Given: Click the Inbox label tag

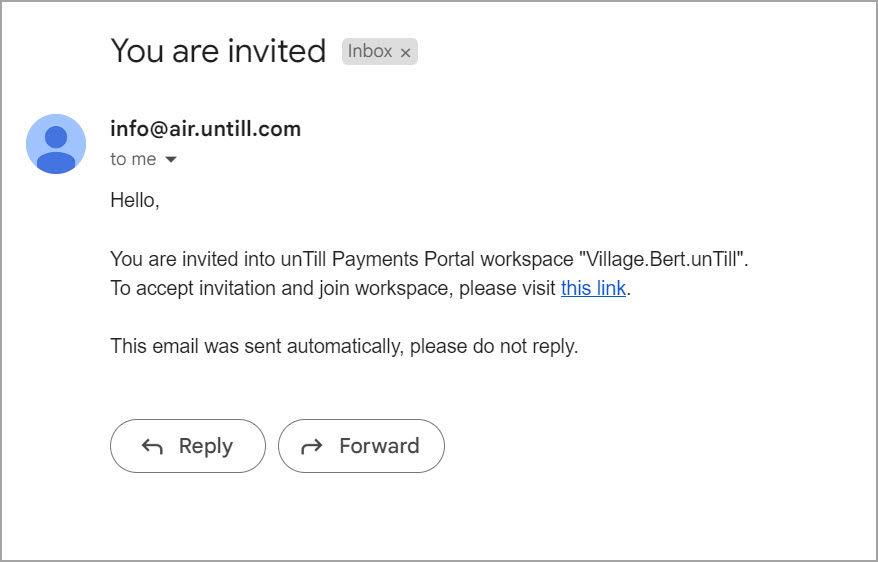Looking at the screenshot, I should (x=369, y=52).
